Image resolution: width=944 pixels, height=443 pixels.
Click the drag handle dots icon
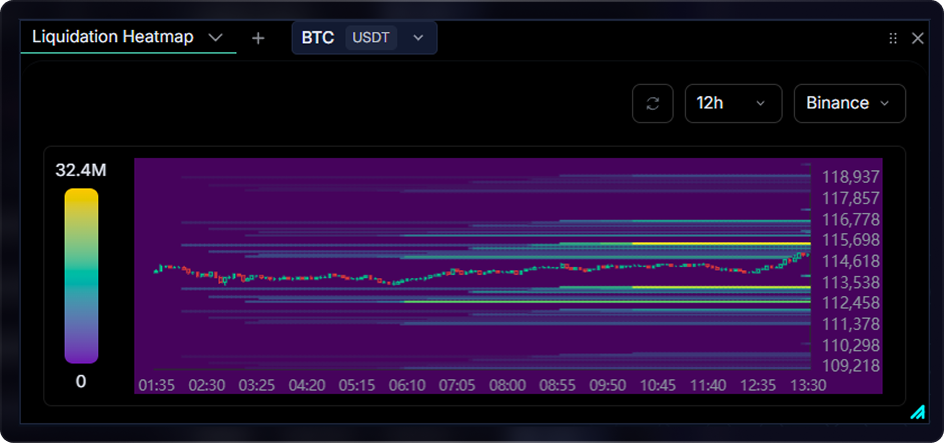[x=893, y=38]
